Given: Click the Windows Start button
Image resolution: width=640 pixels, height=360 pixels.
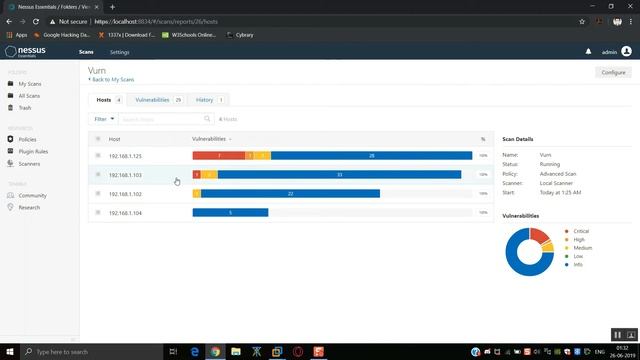Looking at the screenshot, I should 10,351.
